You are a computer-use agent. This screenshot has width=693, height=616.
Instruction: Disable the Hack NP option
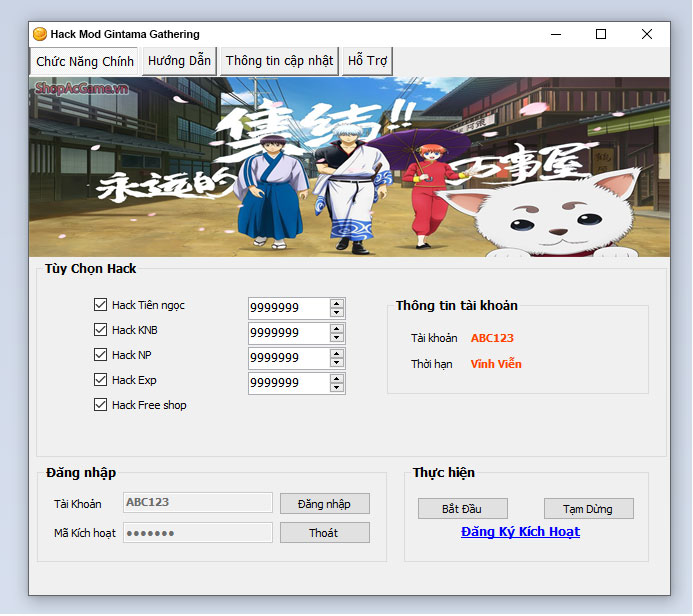click(100, 354)
